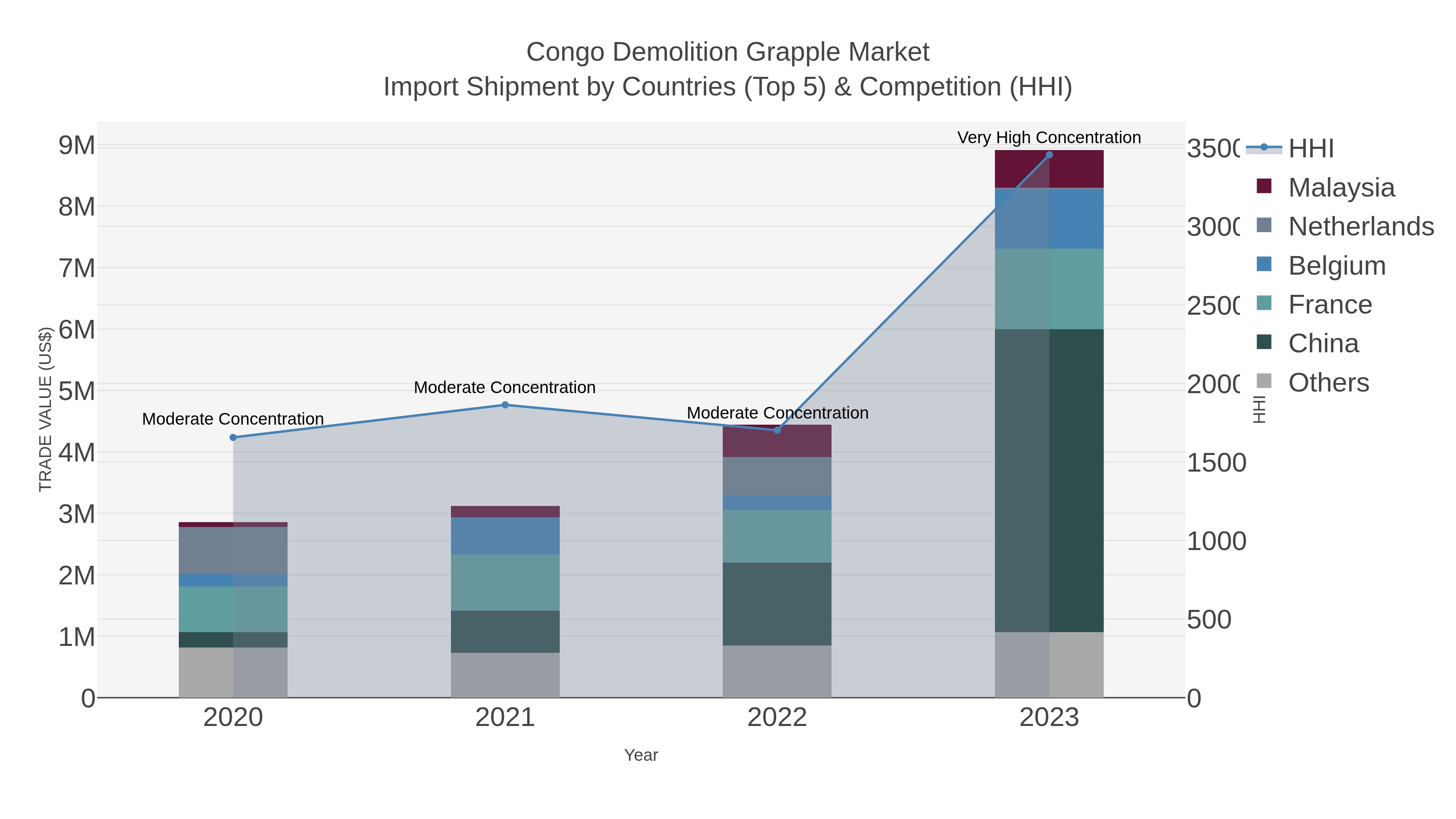Click the Others segment in the 2020 bar
The image size is (1456, 819).
pyautogui.click(x=233, y=673)
